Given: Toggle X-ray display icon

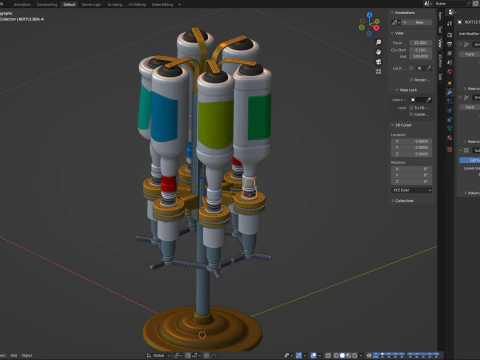Looking at the screenshot, I should 328,355.
